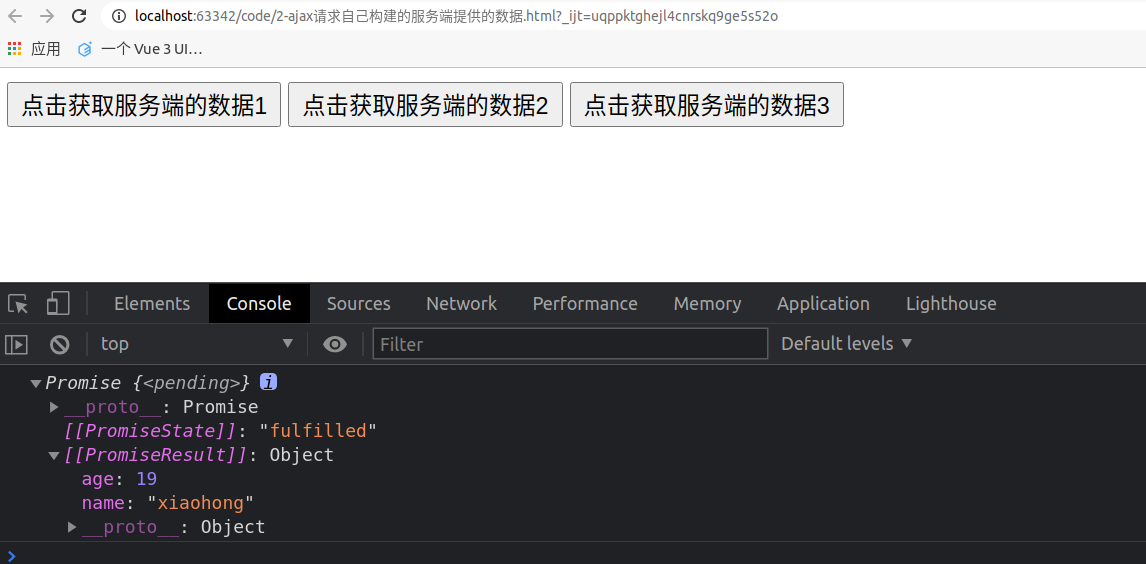Select the name: "xiaohong" property
The image size is (1146, 564).
(x=167, y=503)
